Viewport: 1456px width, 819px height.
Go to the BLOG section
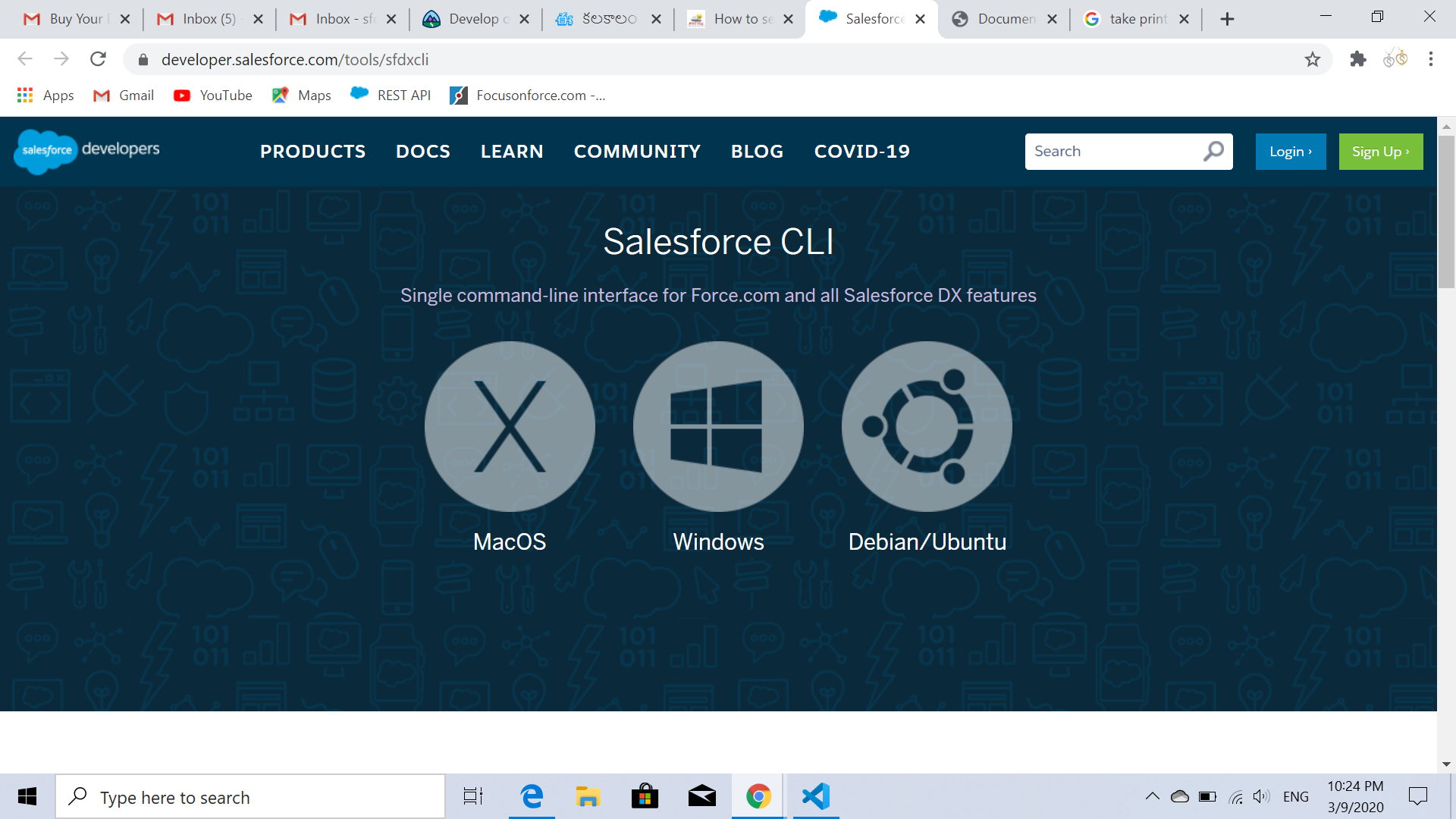tap(757, 152)
